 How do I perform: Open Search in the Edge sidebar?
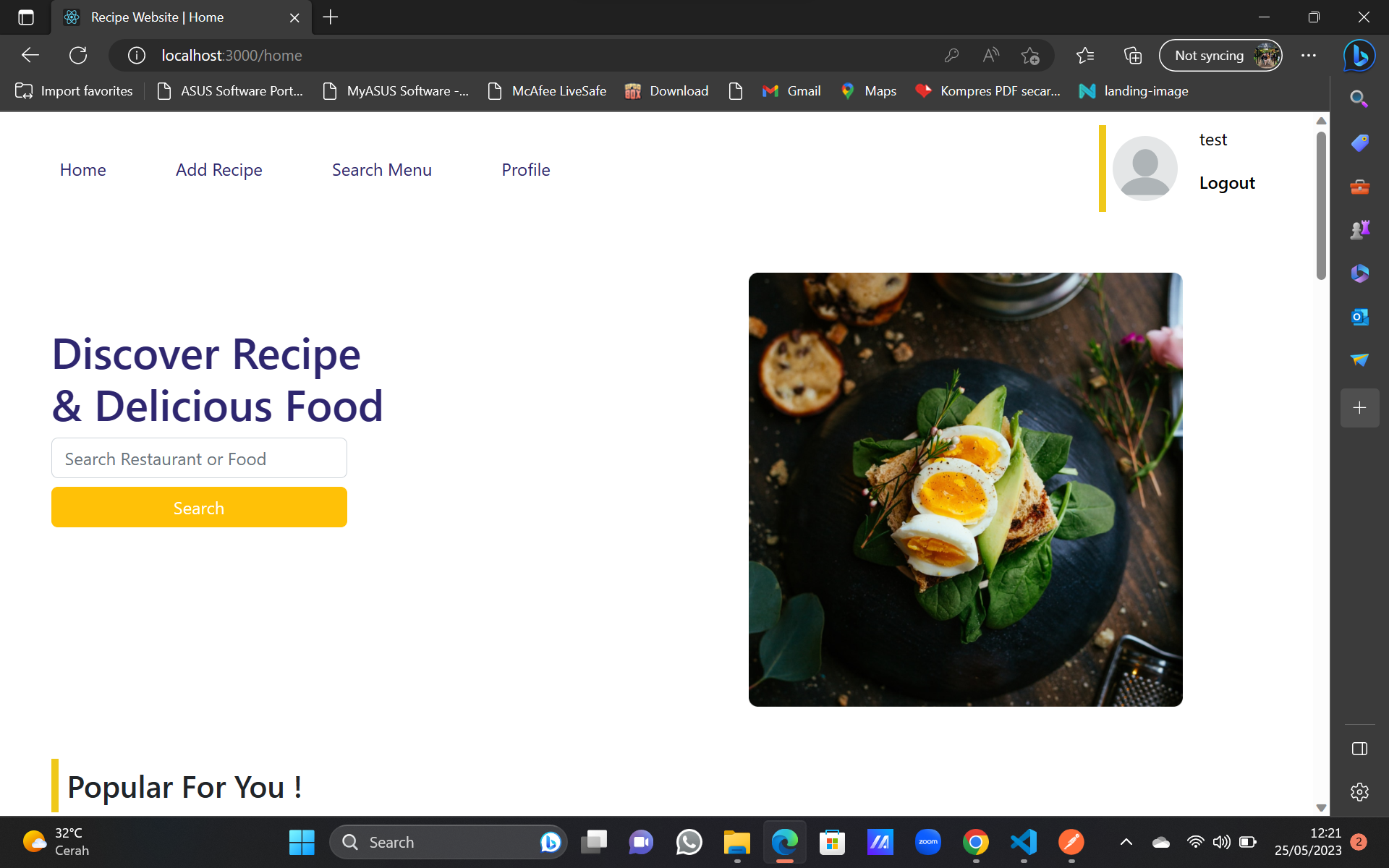[1359, 98]
